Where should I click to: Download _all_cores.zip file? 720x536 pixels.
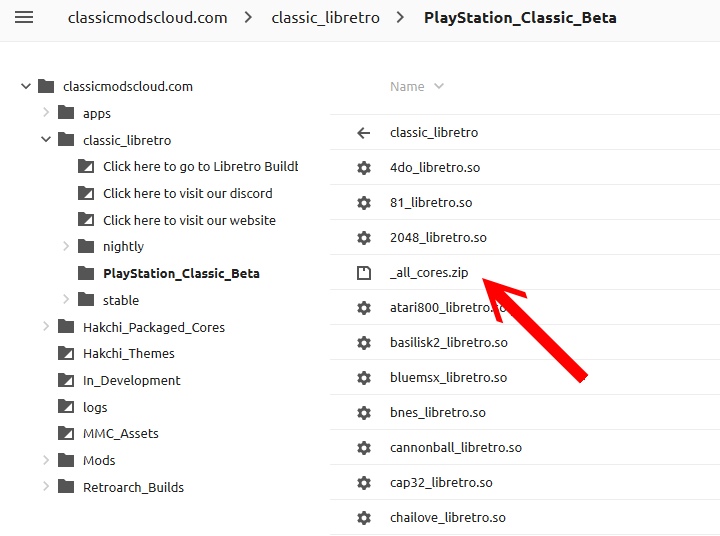428,273
